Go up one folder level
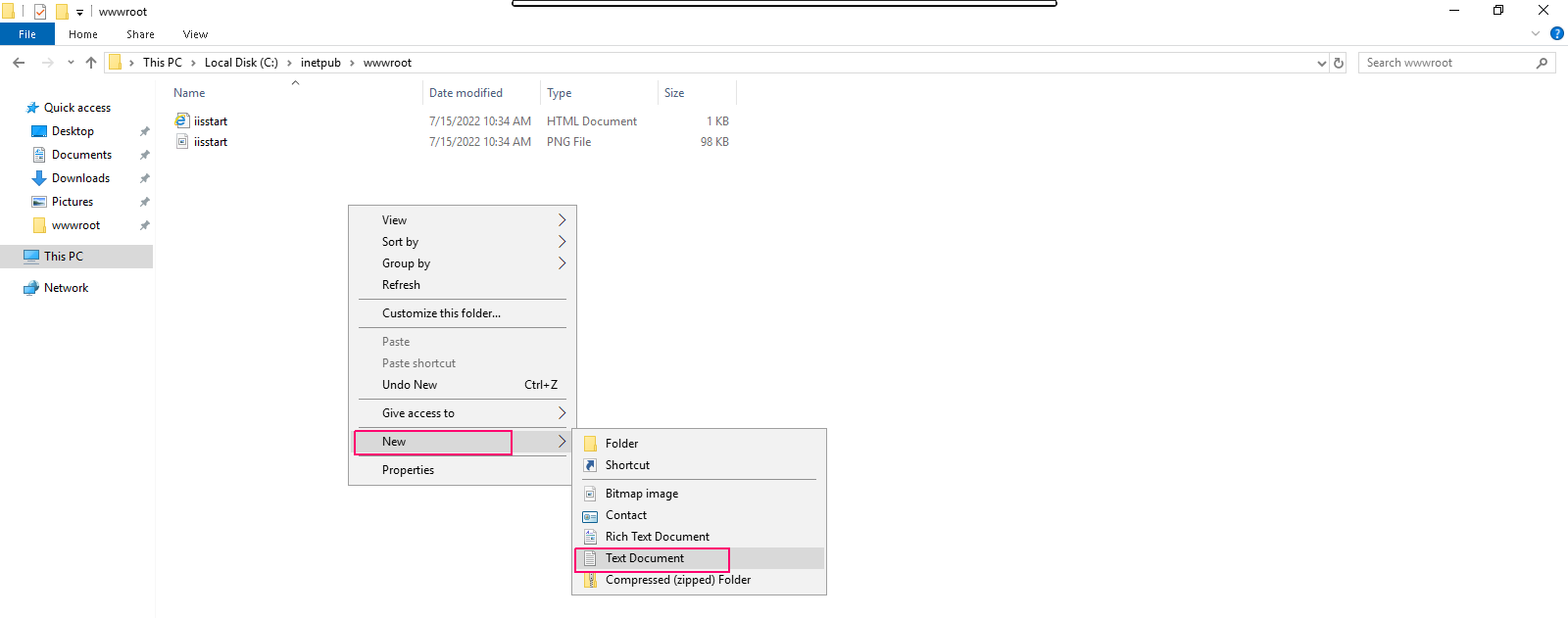The image size is (1568, 618). point(91,63)
